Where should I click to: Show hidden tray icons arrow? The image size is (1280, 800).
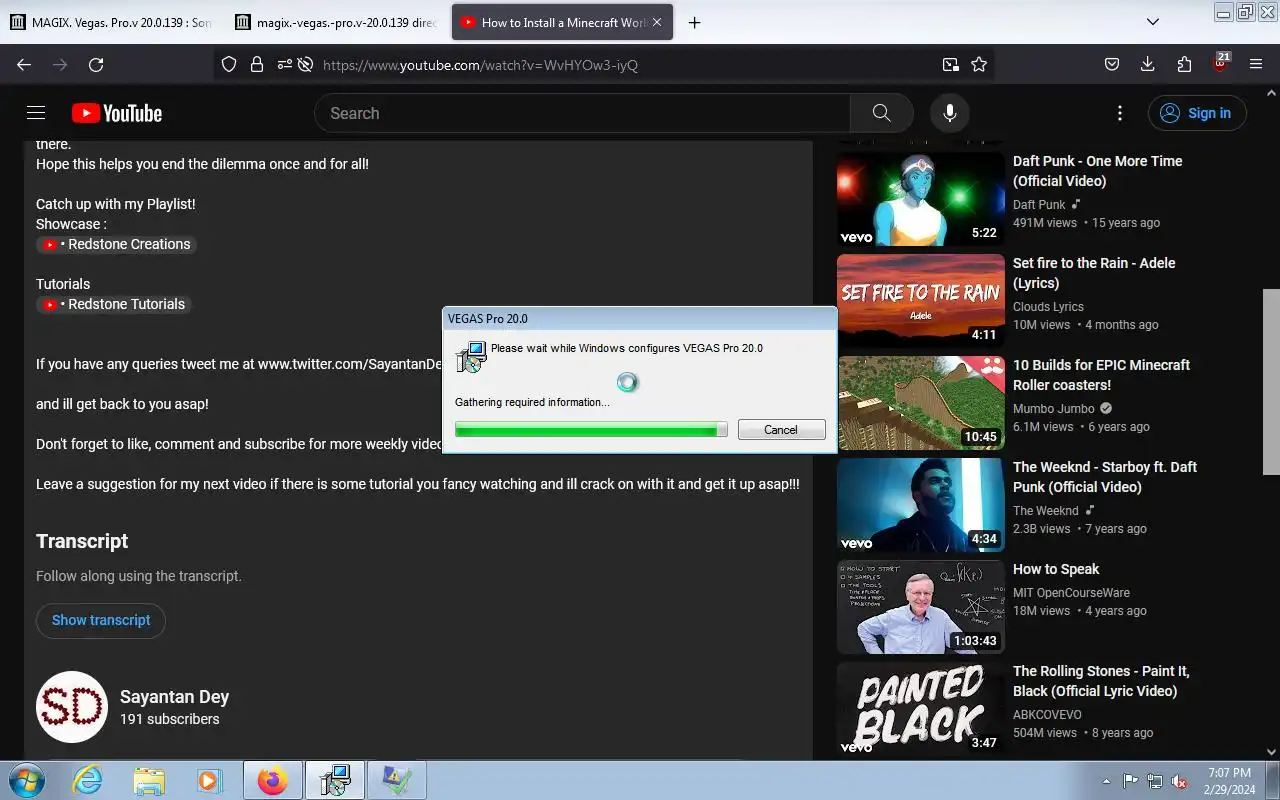(x=1106, y=781)
